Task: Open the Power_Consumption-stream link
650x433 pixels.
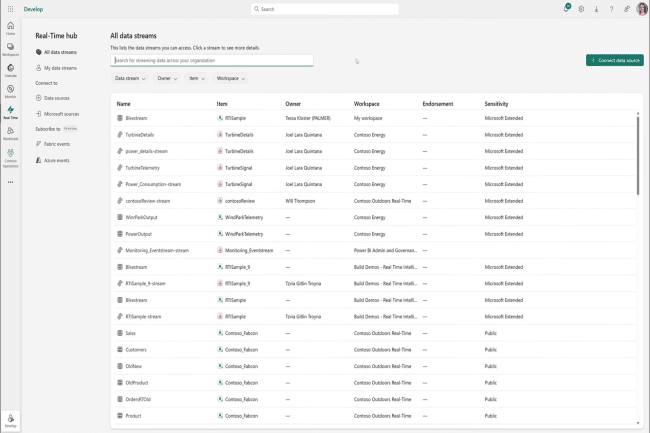Action: 153,184
